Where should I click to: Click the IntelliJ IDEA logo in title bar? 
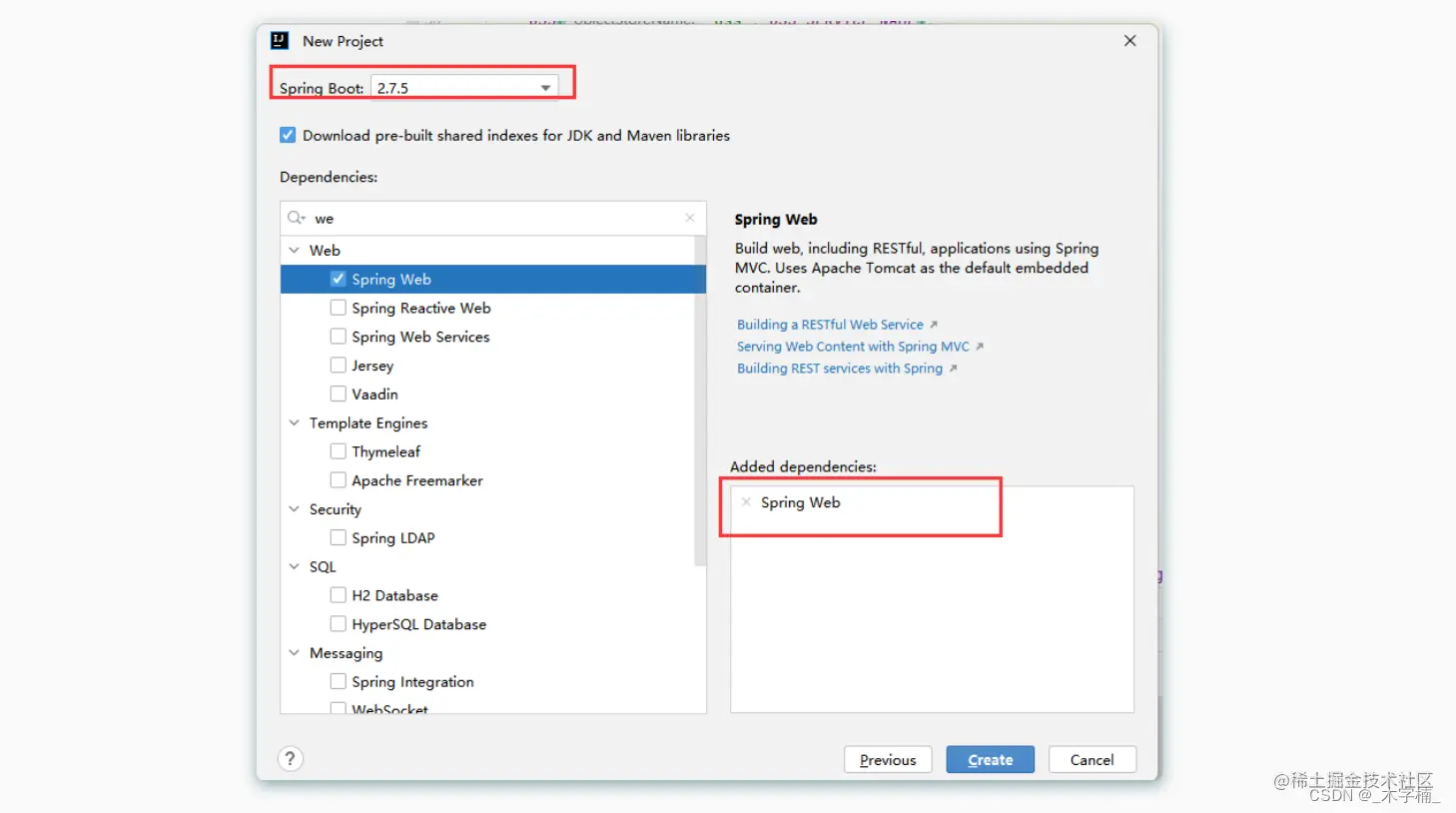280,41
